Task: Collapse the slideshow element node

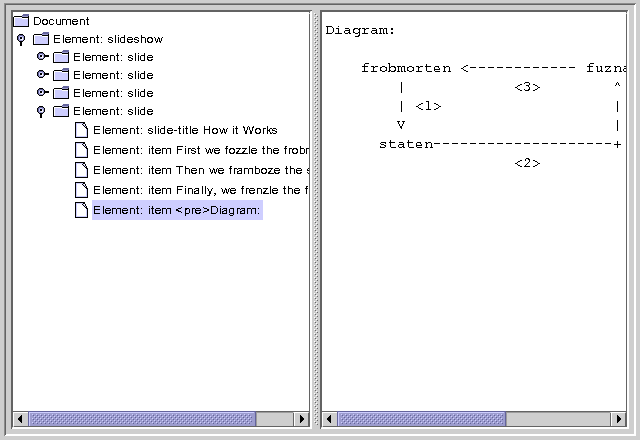Action: (21, 40)
